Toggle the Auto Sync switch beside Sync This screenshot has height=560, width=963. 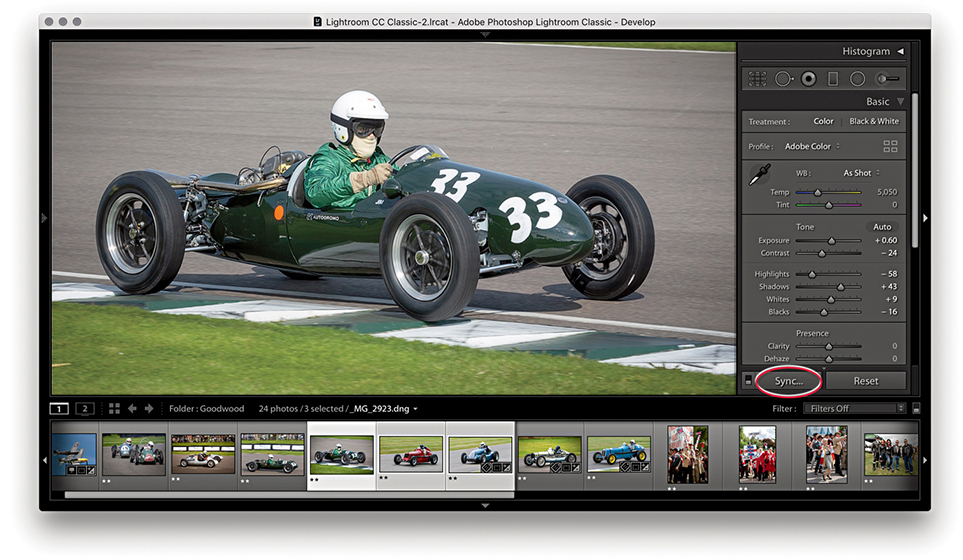747,381
